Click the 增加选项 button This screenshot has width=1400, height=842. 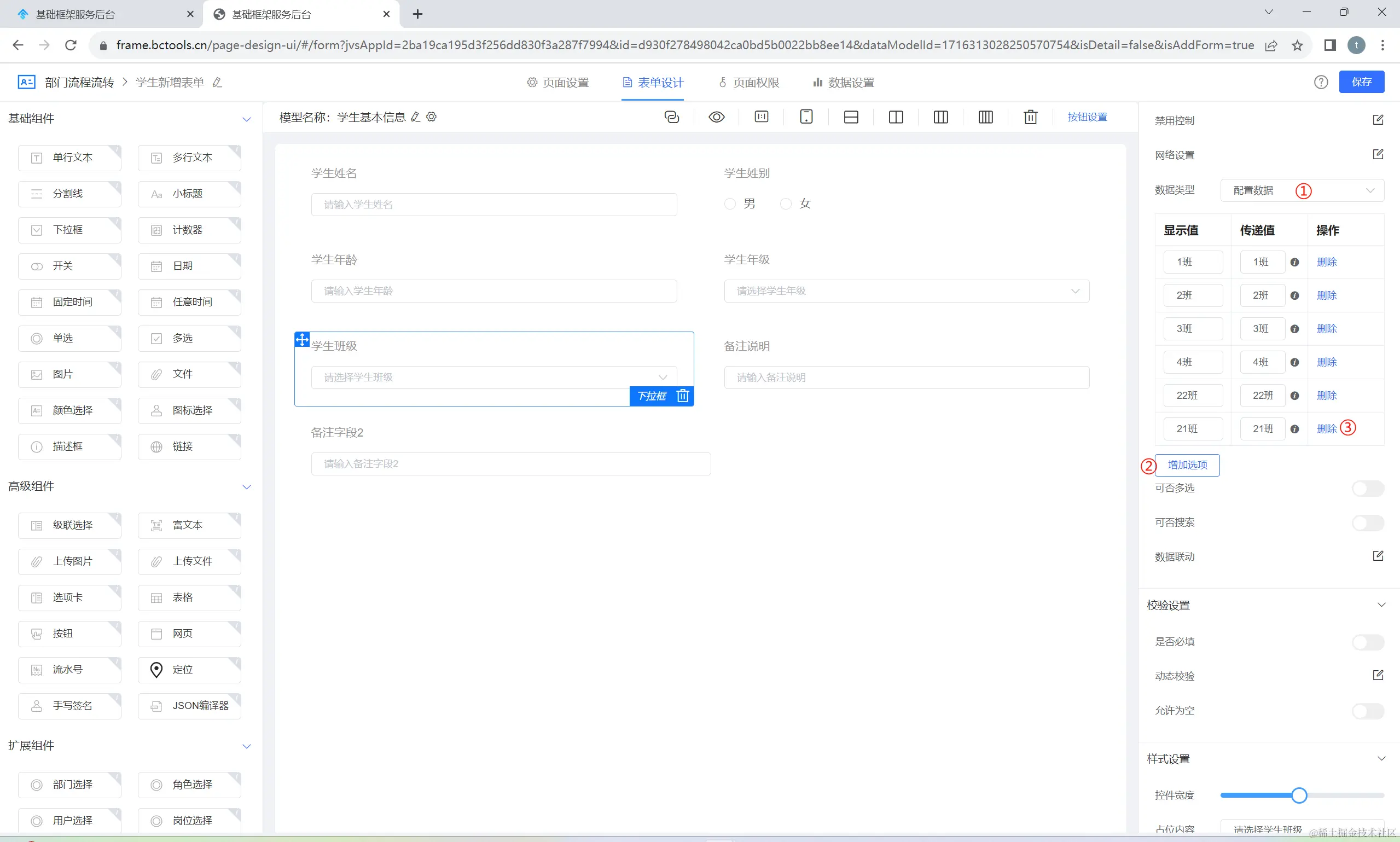tap(1187, 464)
